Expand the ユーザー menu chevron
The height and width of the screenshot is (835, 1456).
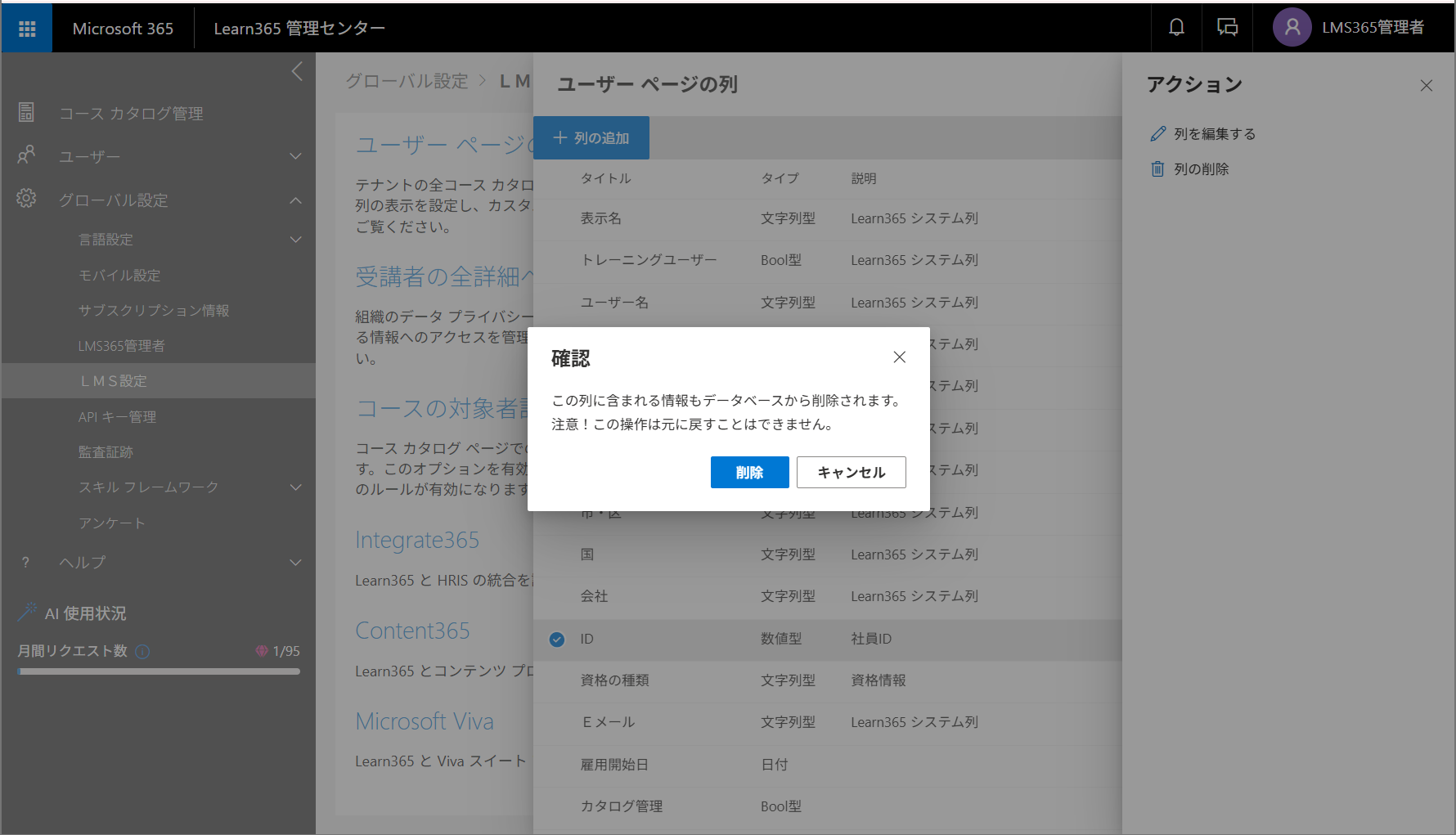point(296,156)
